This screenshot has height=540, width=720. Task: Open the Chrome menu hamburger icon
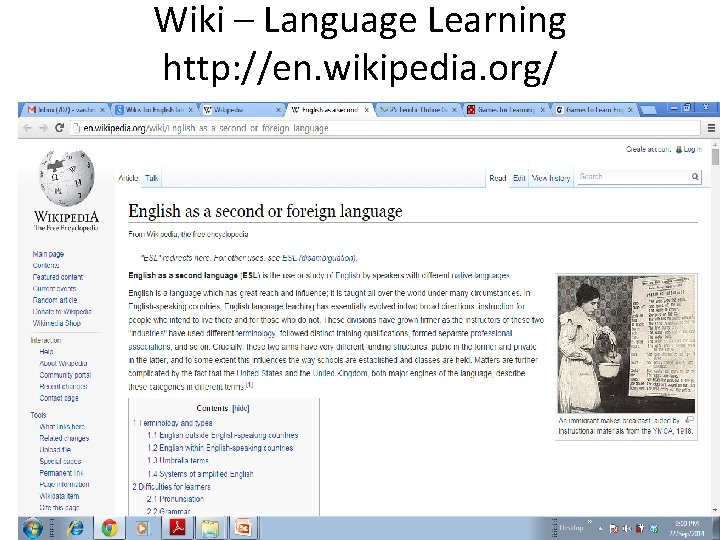click(711, 128)
